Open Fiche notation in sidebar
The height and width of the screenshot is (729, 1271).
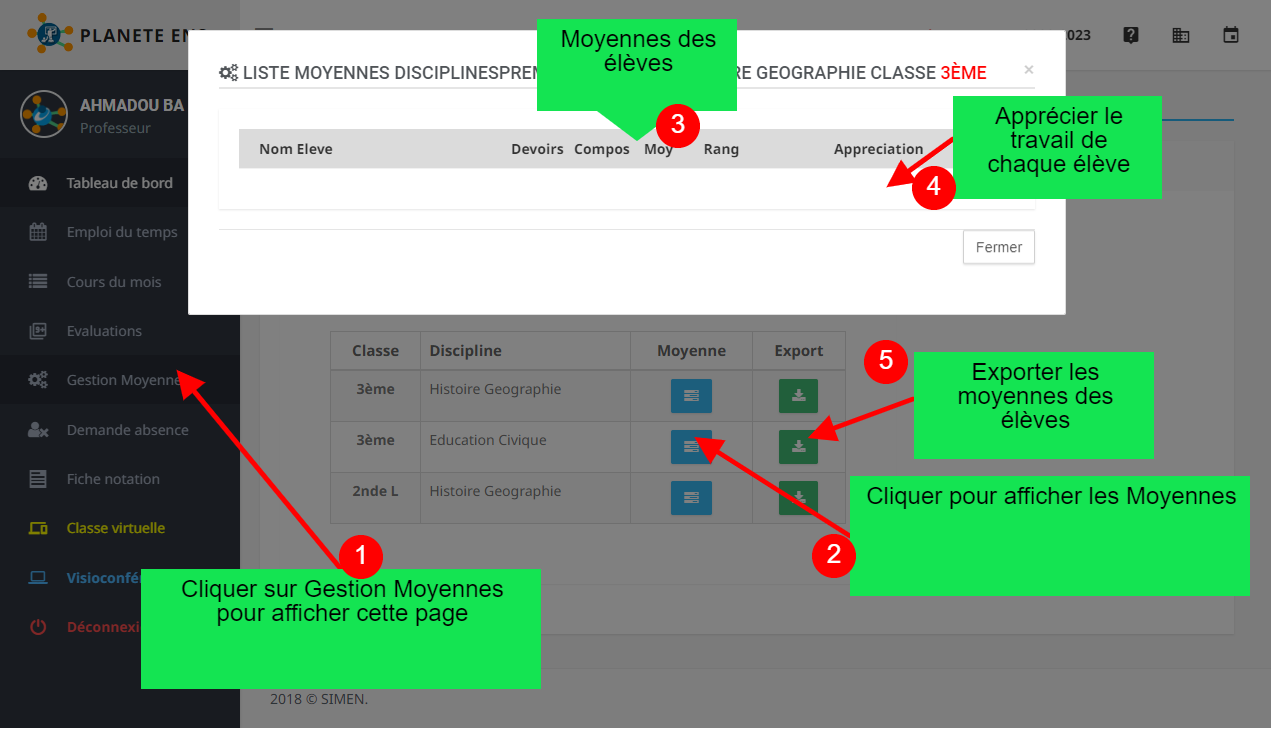point(113,479)
